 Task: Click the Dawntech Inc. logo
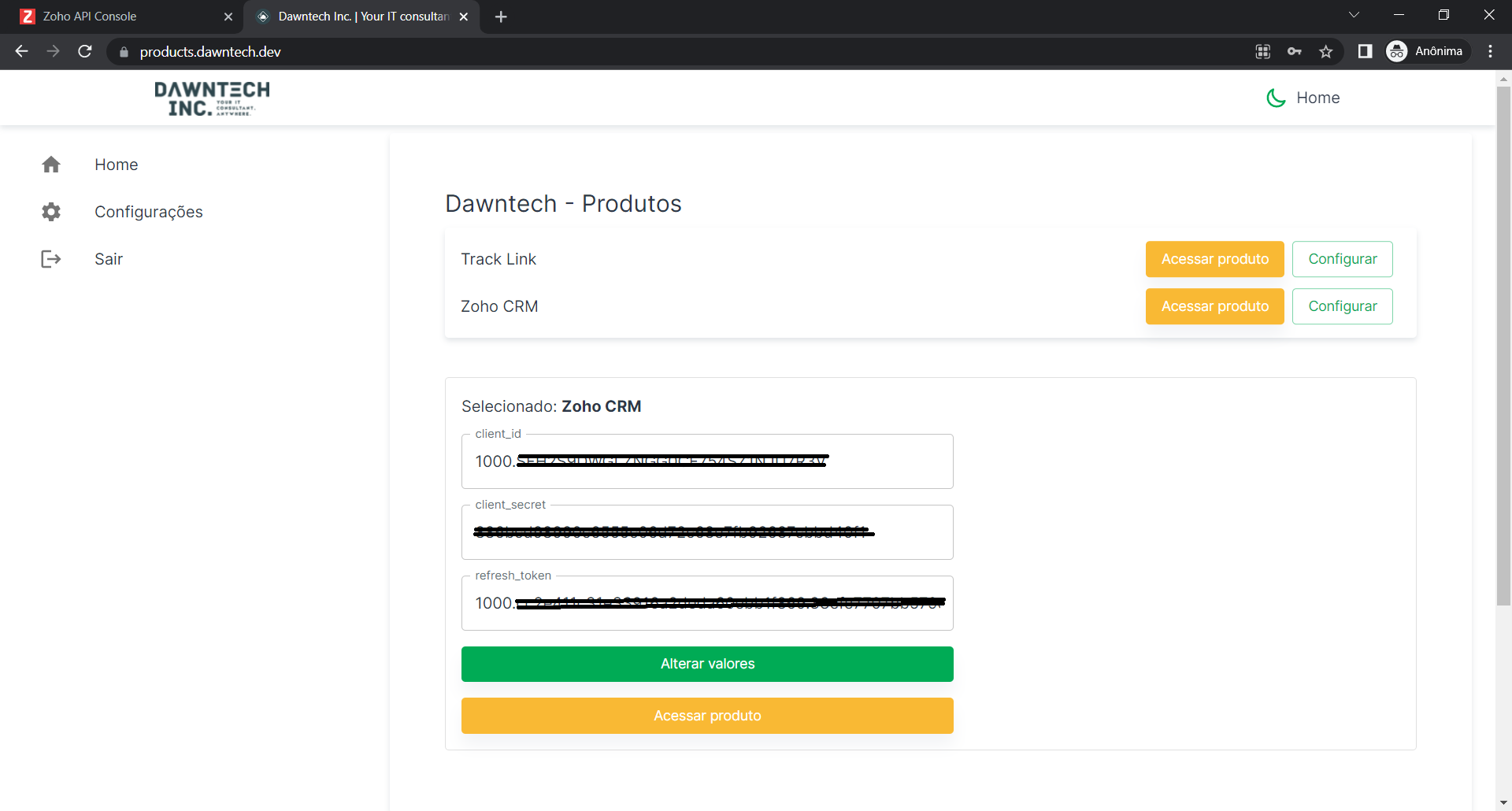click(x=212, y=98)
